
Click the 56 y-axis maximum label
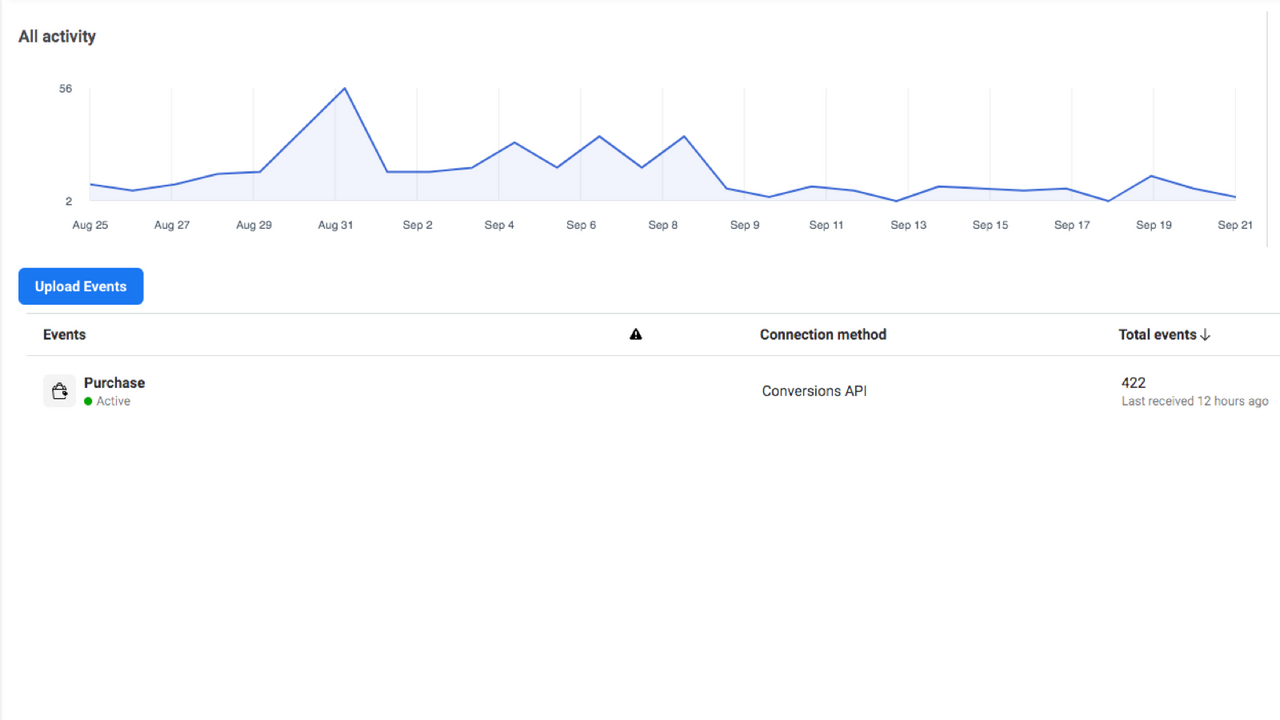pyautogui.click(x=66, y=89)
